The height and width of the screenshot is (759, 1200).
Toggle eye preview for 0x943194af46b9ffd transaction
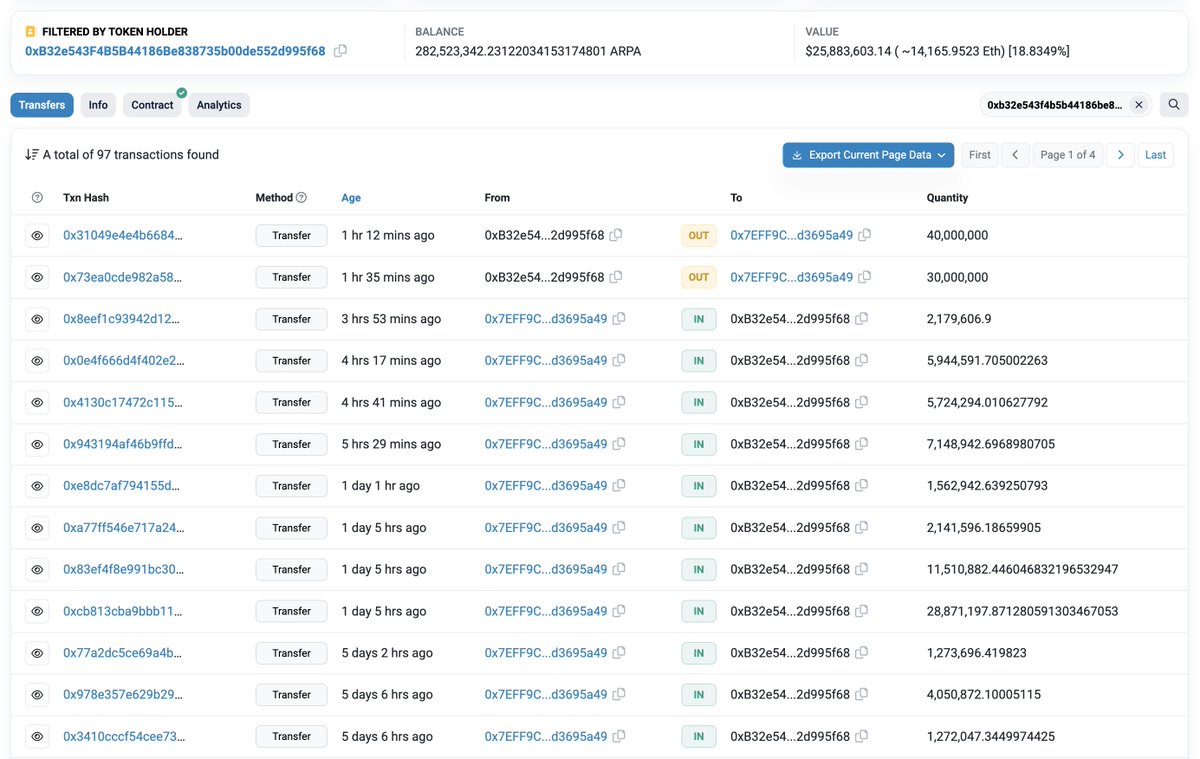tap(37, 444)
